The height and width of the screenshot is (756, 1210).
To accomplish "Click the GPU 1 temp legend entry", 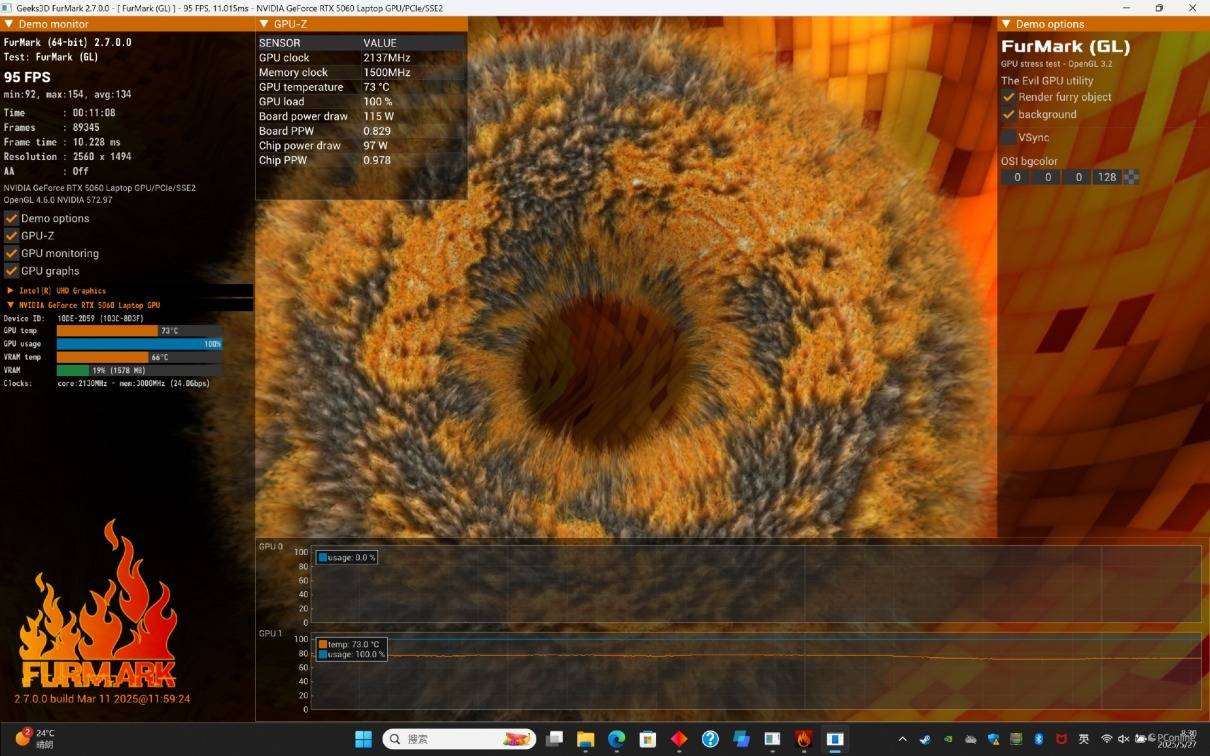I will click(348, 644).
